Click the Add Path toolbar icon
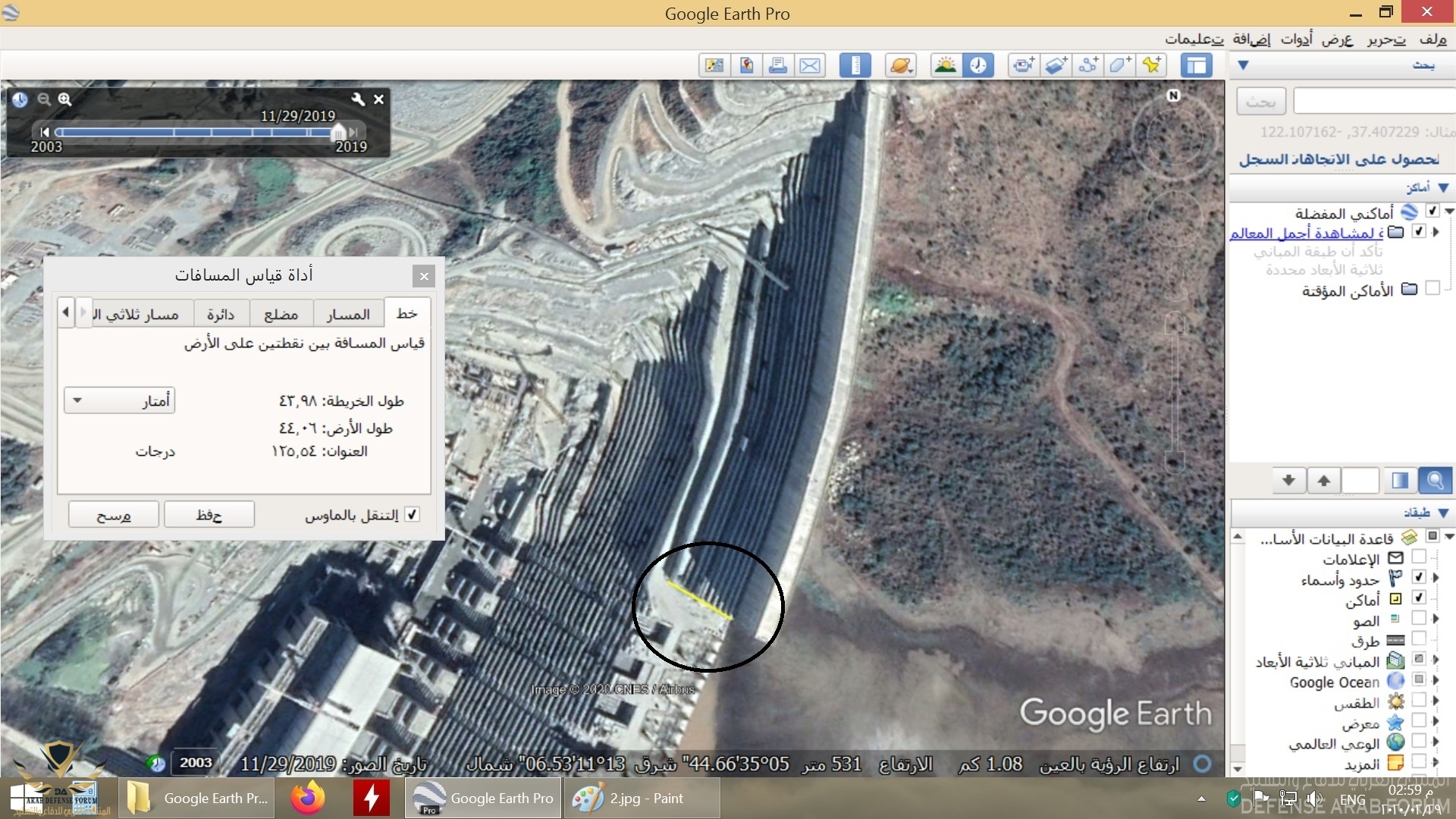1456x819 pixels. coord(1088,65)
